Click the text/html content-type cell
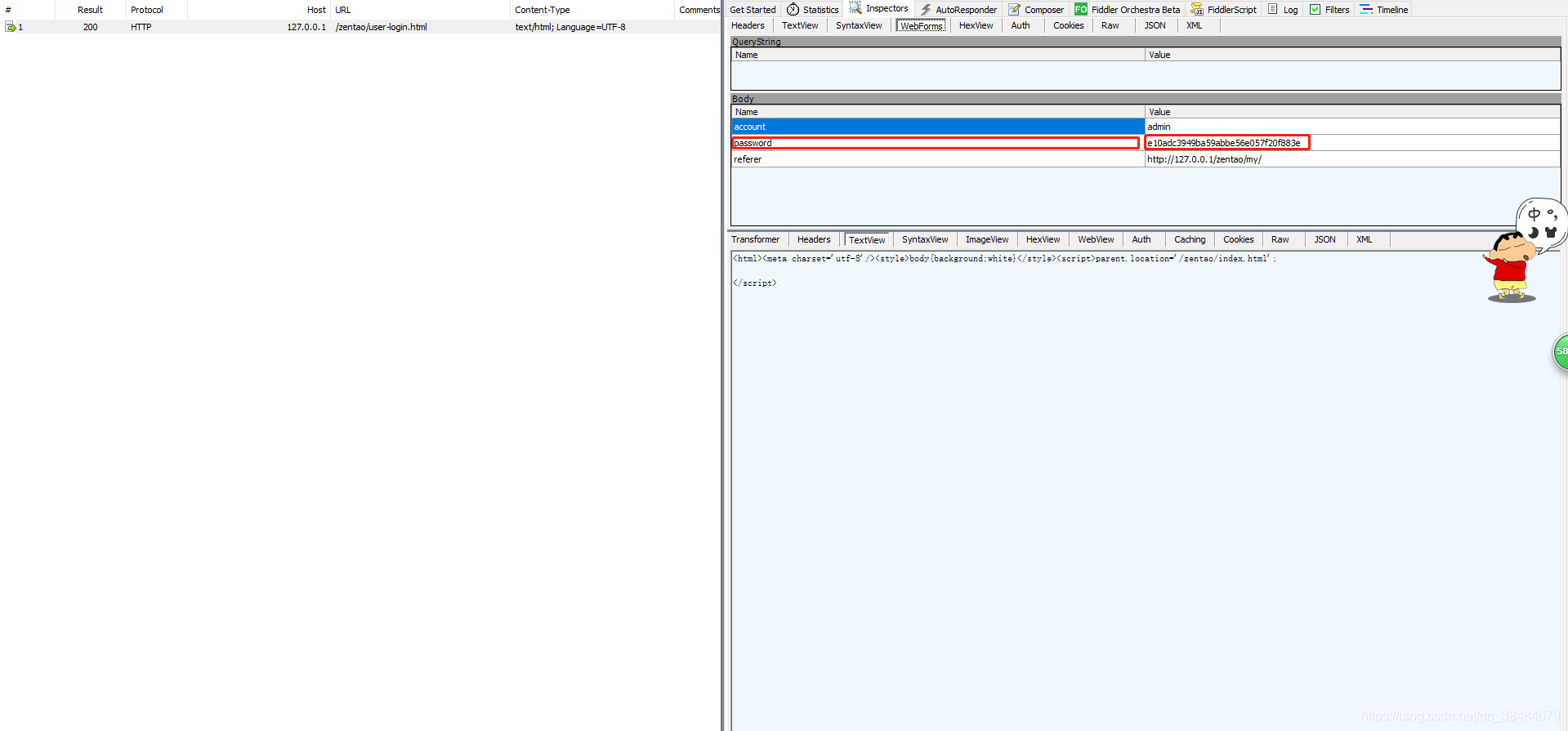Viewport: 1568px width, 731px height. point(570,27)
